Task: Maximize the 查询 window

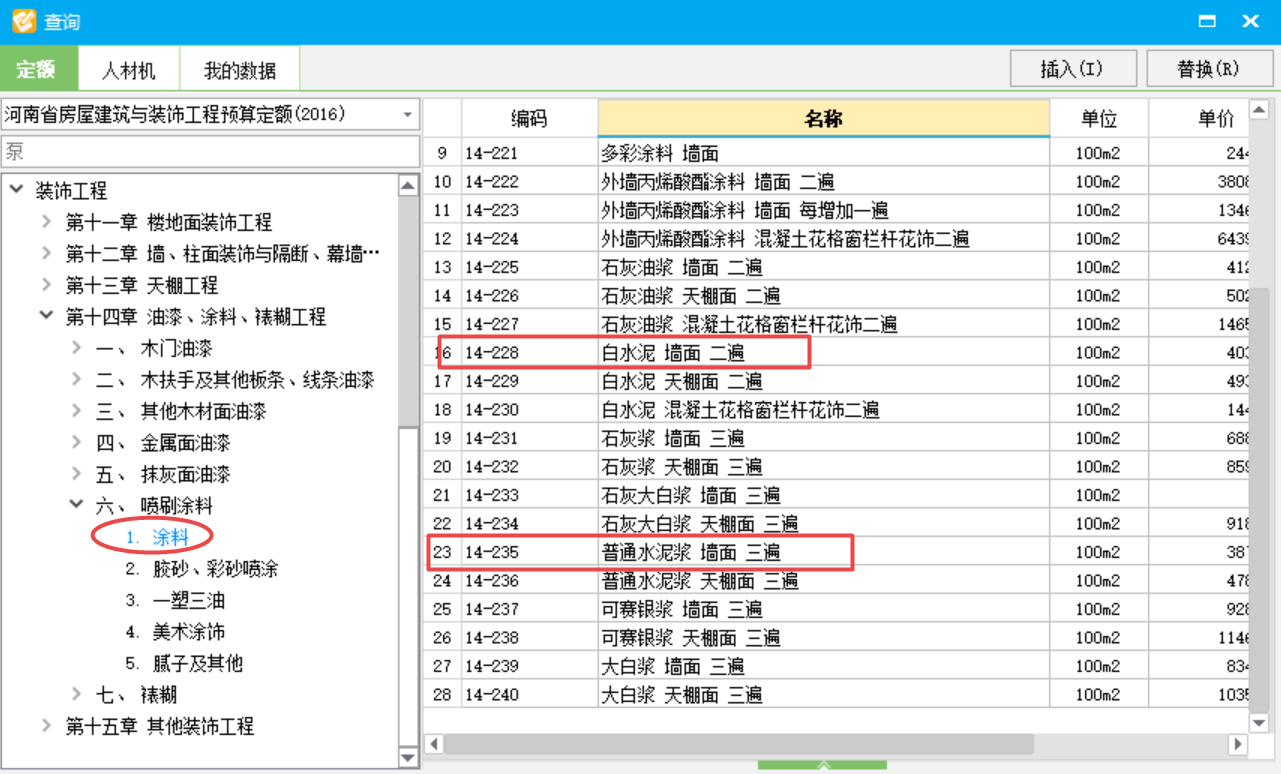Action: coord(1208,21)
